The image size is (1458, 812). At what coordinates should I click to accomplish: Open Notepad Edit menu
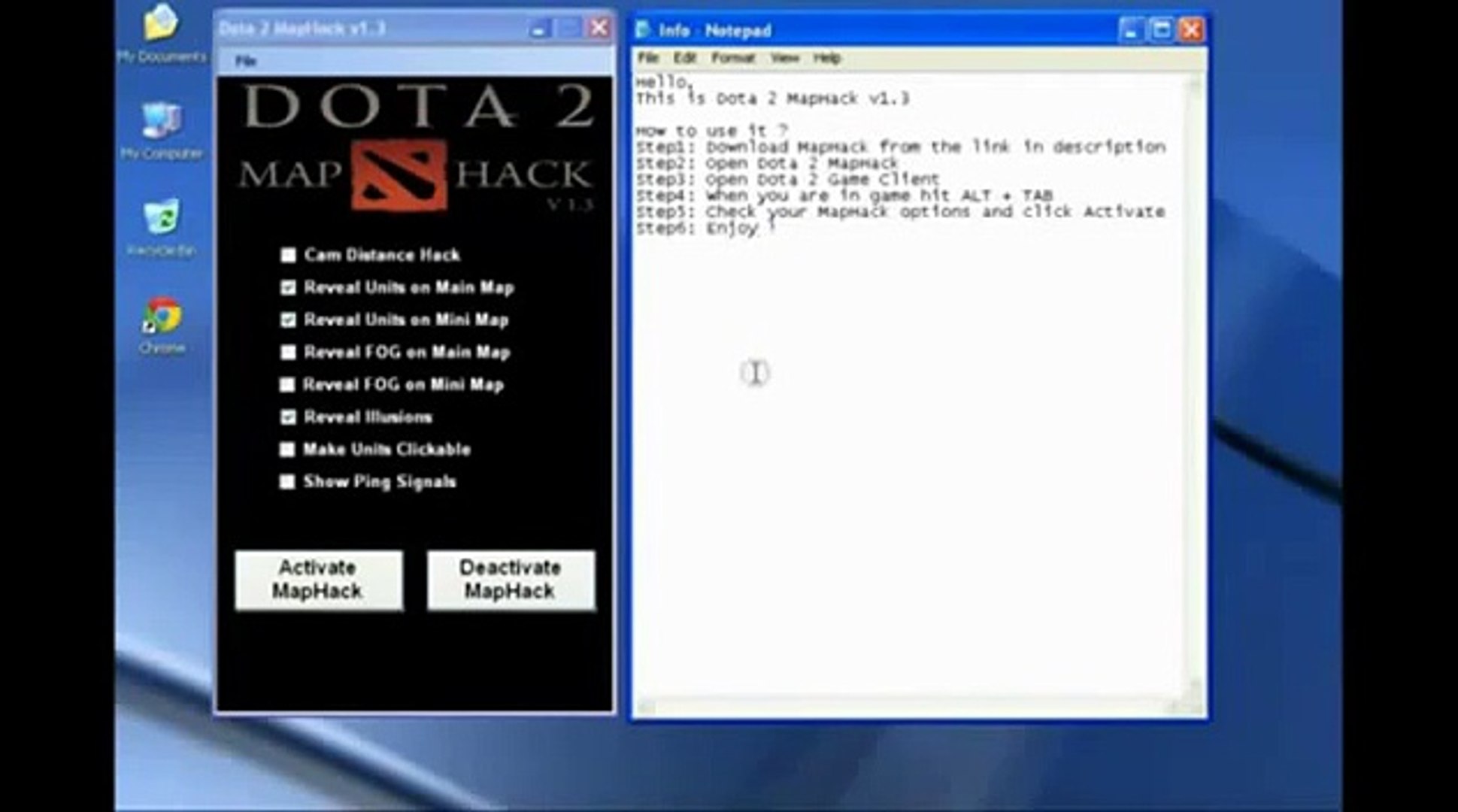point(684,58)
